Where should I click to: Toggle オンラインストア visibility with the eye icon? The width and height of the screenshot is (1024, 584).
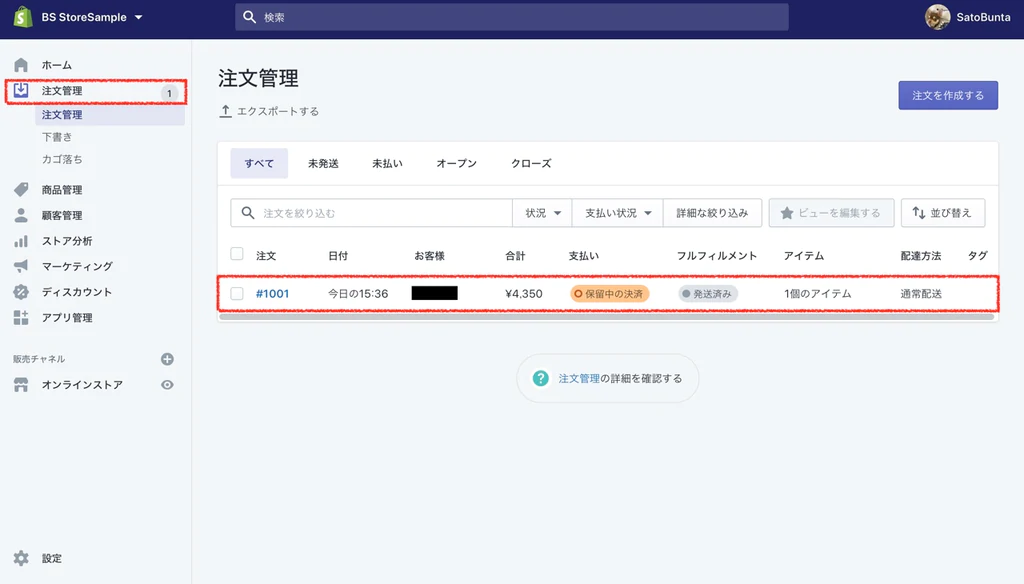pos(167,384)
